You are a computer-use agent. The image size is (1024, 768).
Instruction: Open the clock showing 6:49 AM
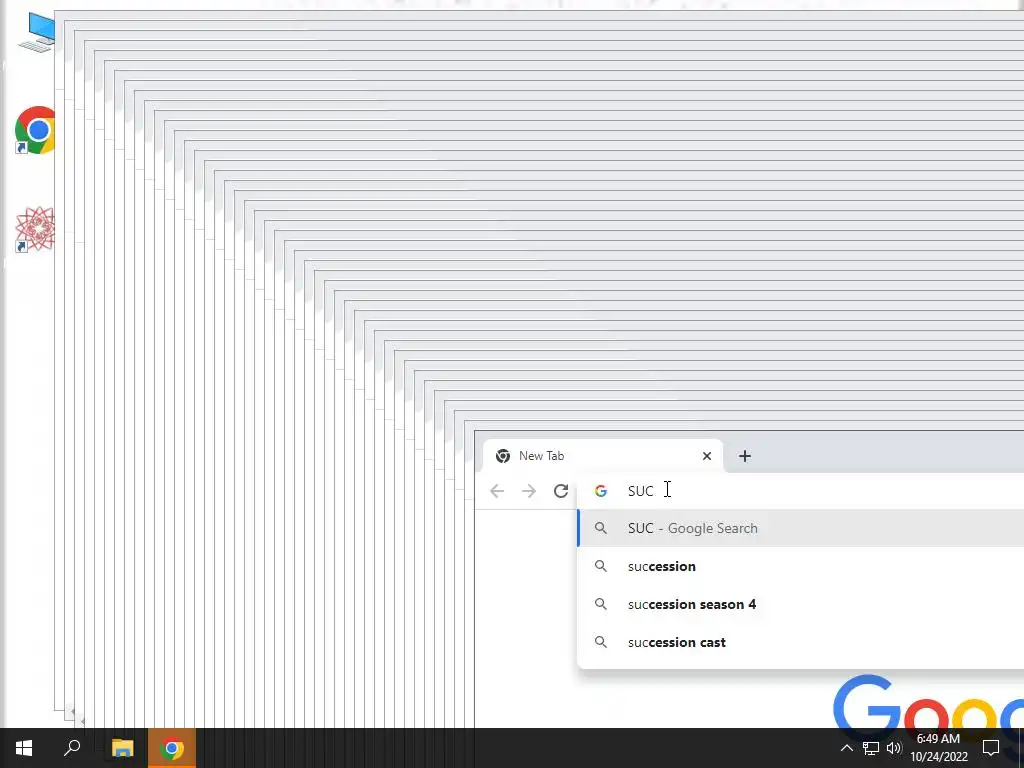(x=938, y=748)
